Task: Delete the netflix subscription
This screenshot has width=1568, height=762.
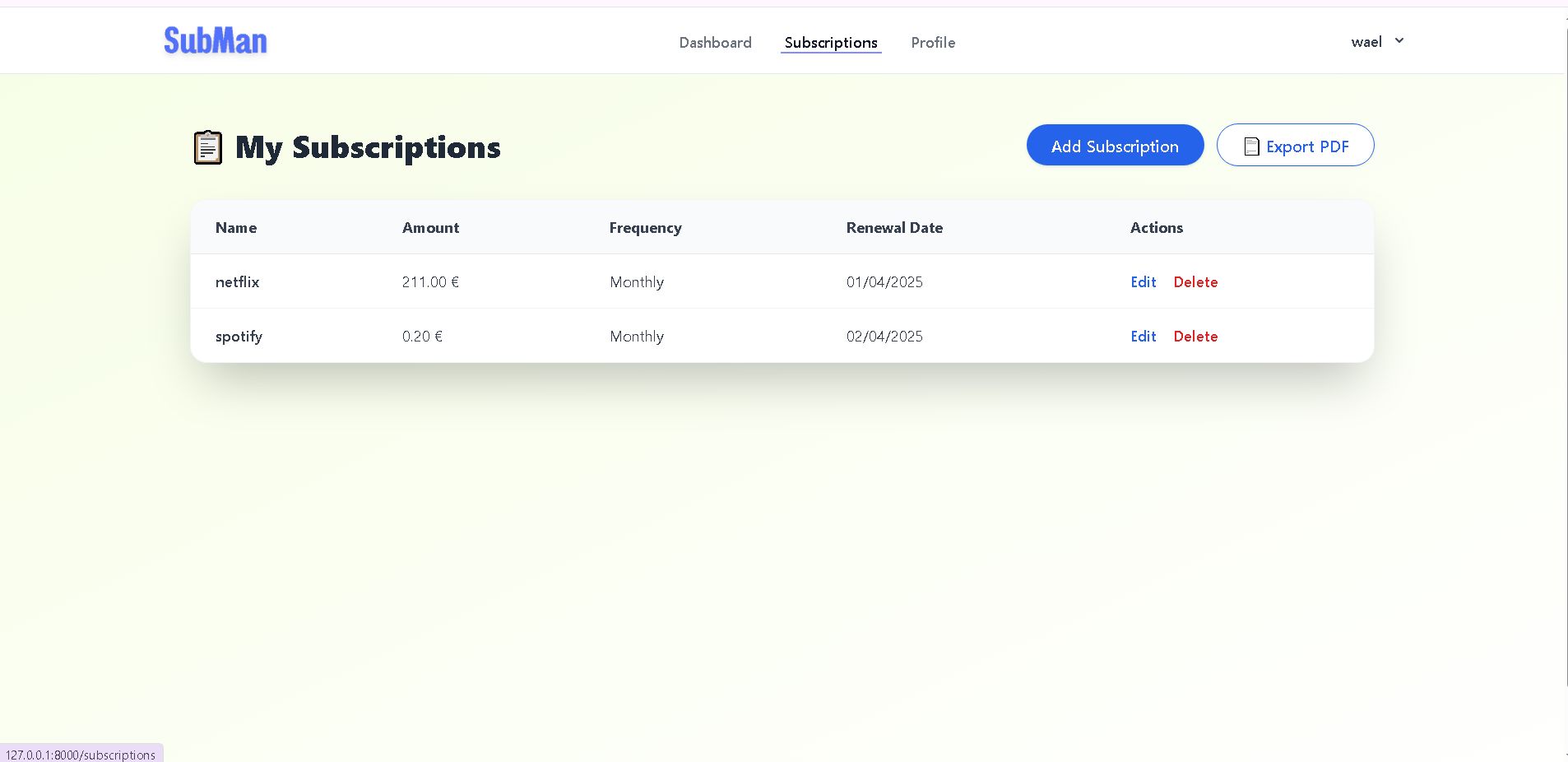Action: [1195, 282]
